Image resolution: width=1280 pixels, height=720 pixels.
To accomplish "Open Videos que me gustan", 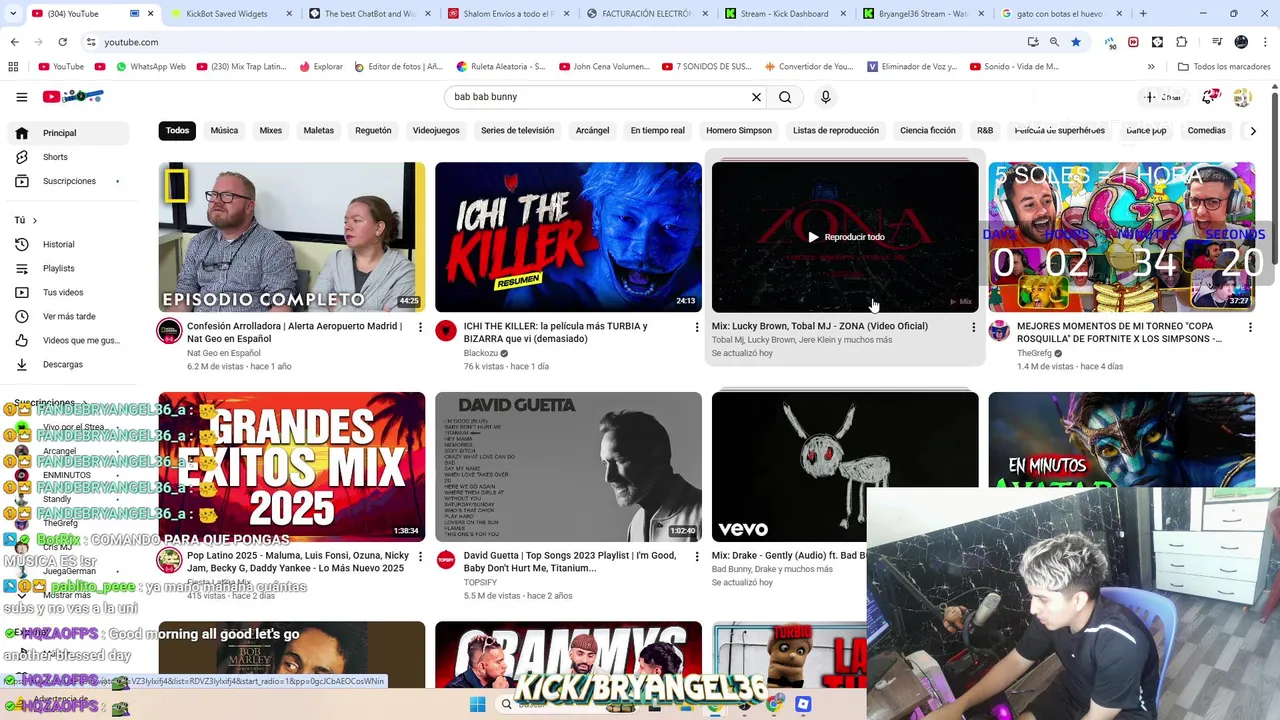I will coord(66,340).
